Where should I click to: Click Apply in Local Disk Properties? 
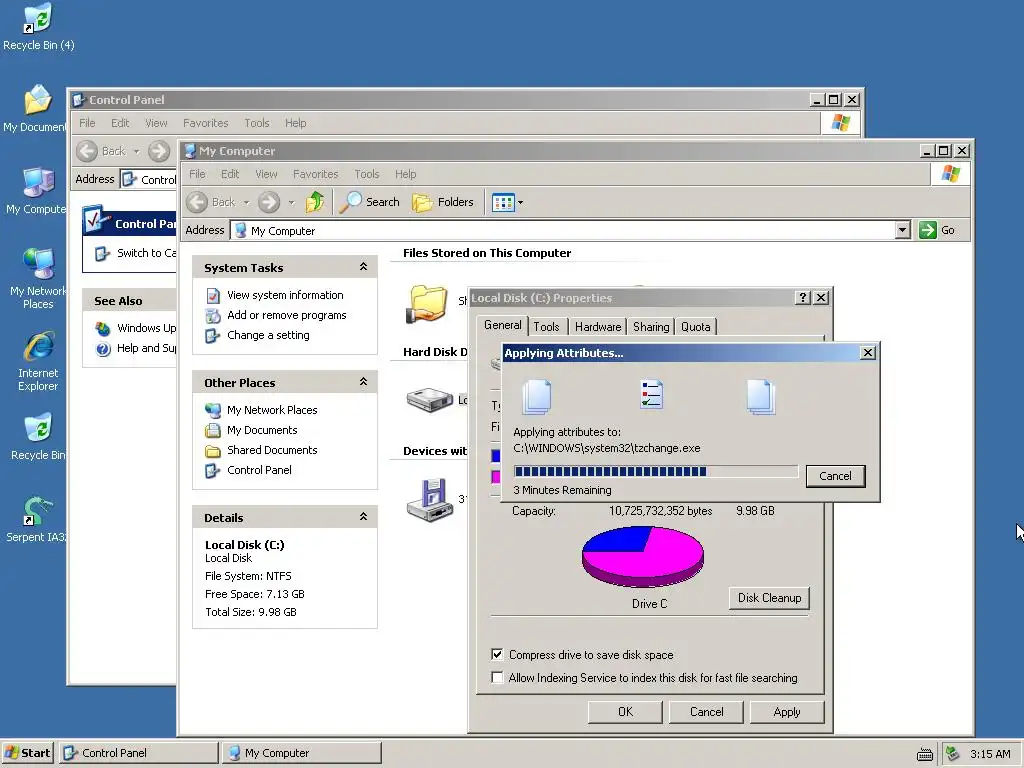[786, 712]
